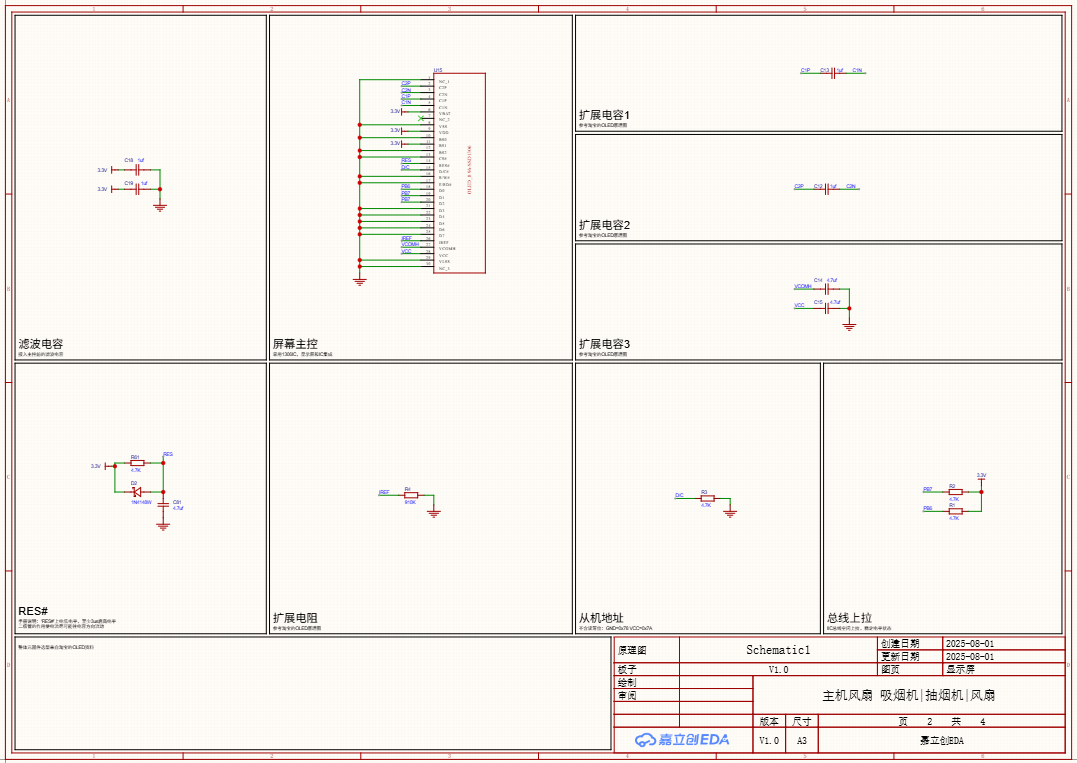The height and width of the screenshot is (763, 1077).
Task: Select capacitor C14 on the VCOMH net
Action: 827,289
